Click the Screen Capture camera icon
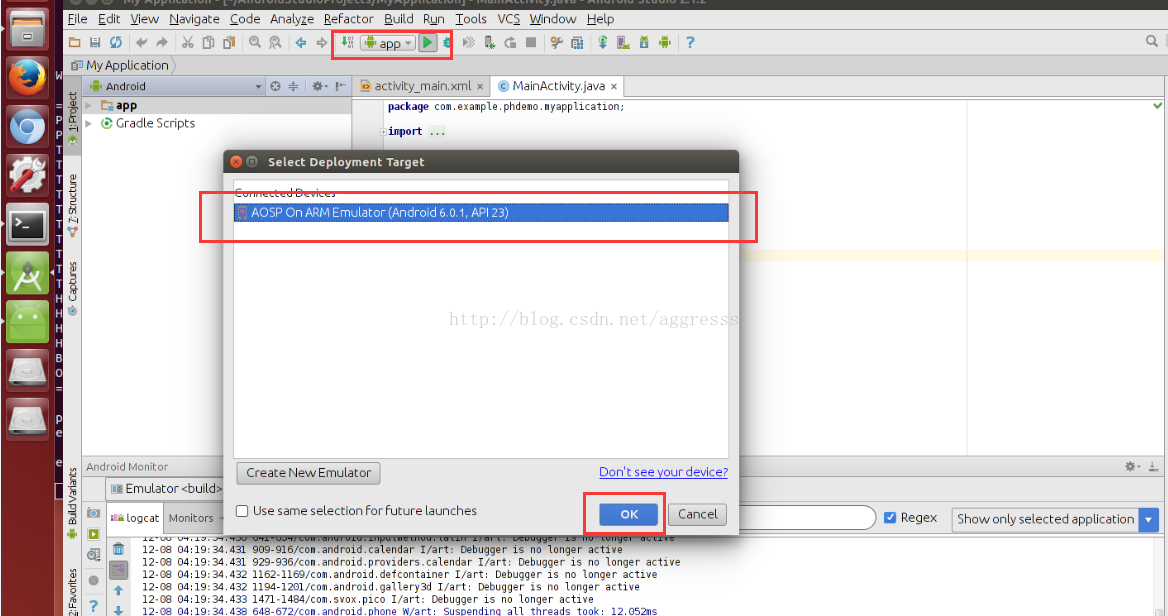 click(93, 513)
